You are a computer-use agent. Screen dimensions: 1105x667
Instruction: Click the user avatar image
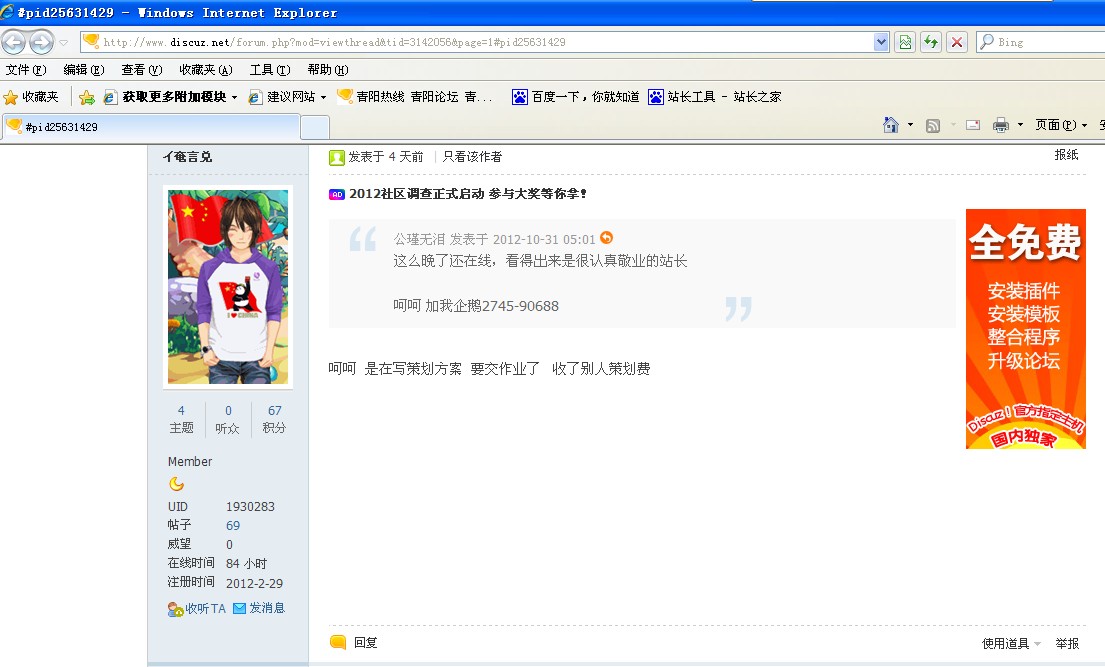click(228, 286)
